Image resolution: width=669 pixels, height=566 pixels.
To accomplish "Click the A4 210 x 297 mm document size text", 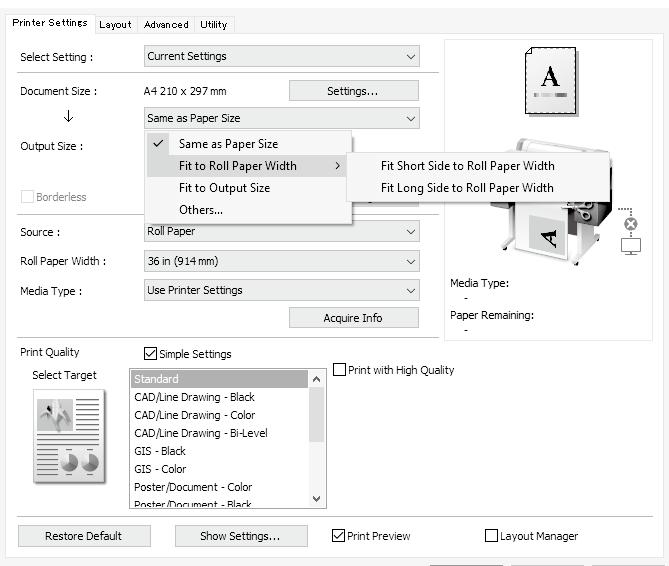I will point(185,91).
